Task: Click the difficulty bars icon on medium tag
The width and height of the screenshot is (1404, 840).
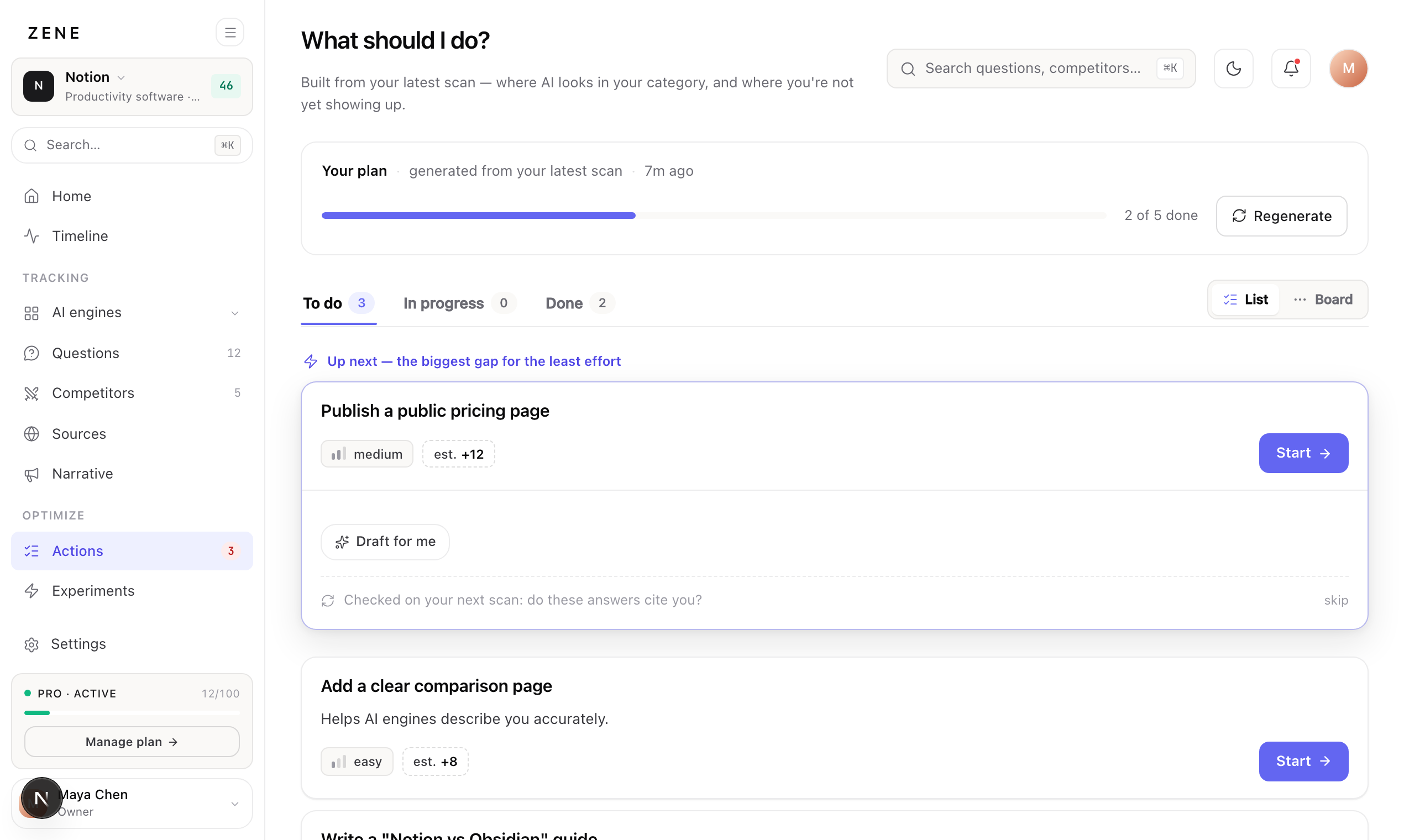Action: pyautogui.click(x=338, y=454)
